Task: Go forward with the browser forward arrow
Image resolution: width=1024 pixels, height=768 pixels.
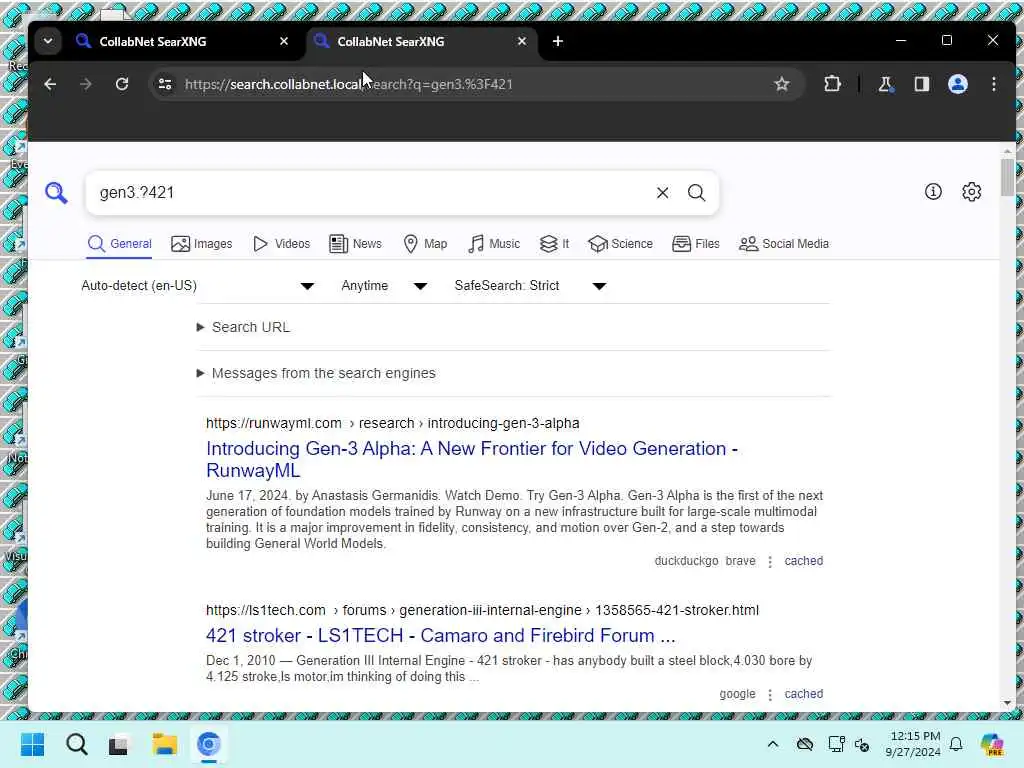Action: pos(86,84)
